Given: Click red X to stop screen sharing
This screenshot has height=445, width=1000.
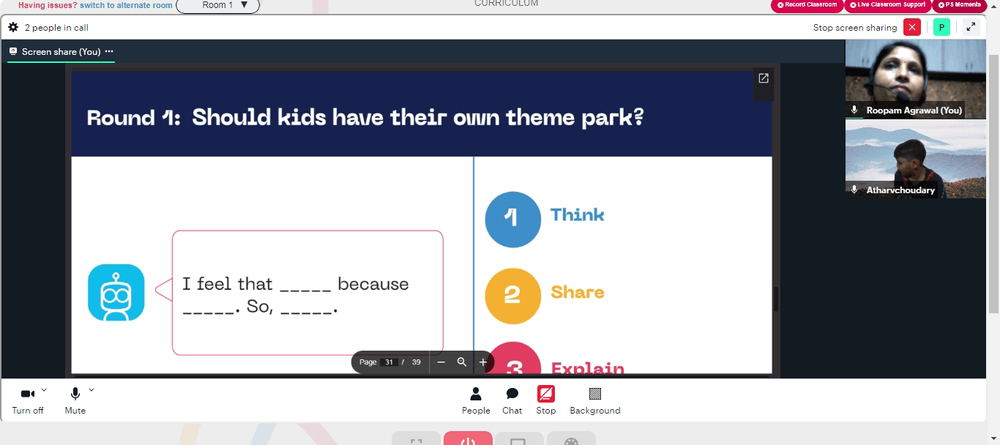Looking at the screenshot, I should [x=912, y=27].
